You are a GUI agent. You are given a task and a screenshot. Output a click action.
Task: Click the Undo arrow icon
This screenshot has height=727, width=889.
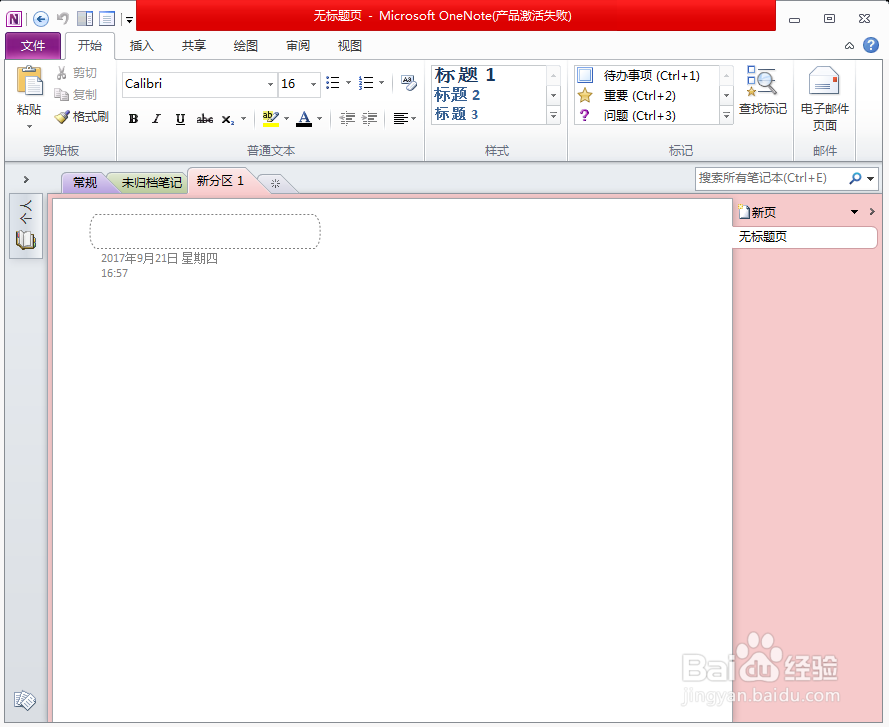(x=62, y=19)
